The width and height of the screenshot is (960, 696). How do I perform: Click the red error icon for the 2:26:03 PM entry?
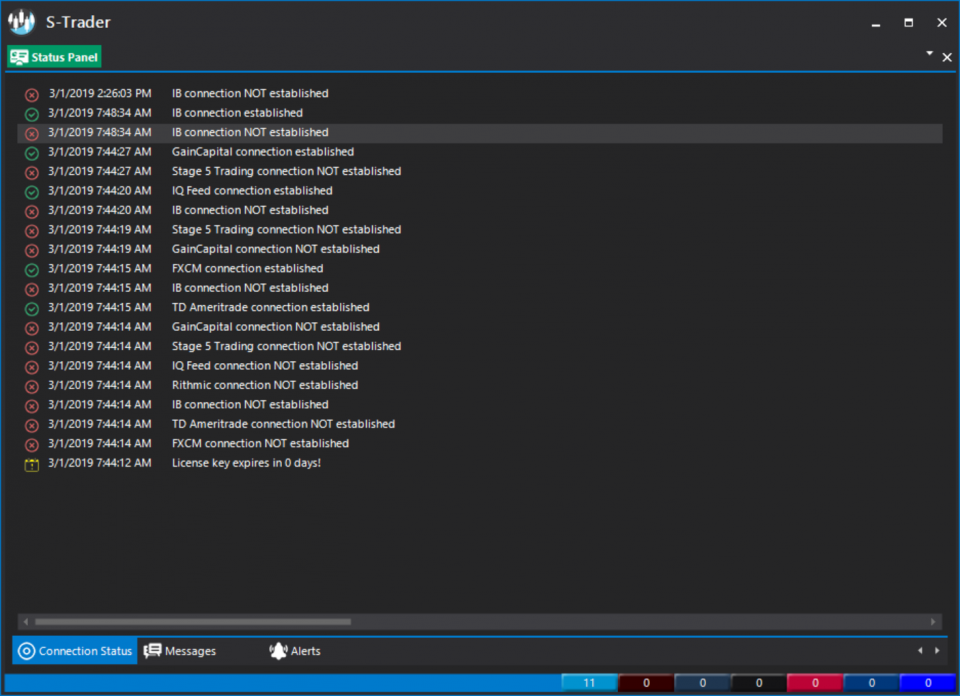click(32, 95)
